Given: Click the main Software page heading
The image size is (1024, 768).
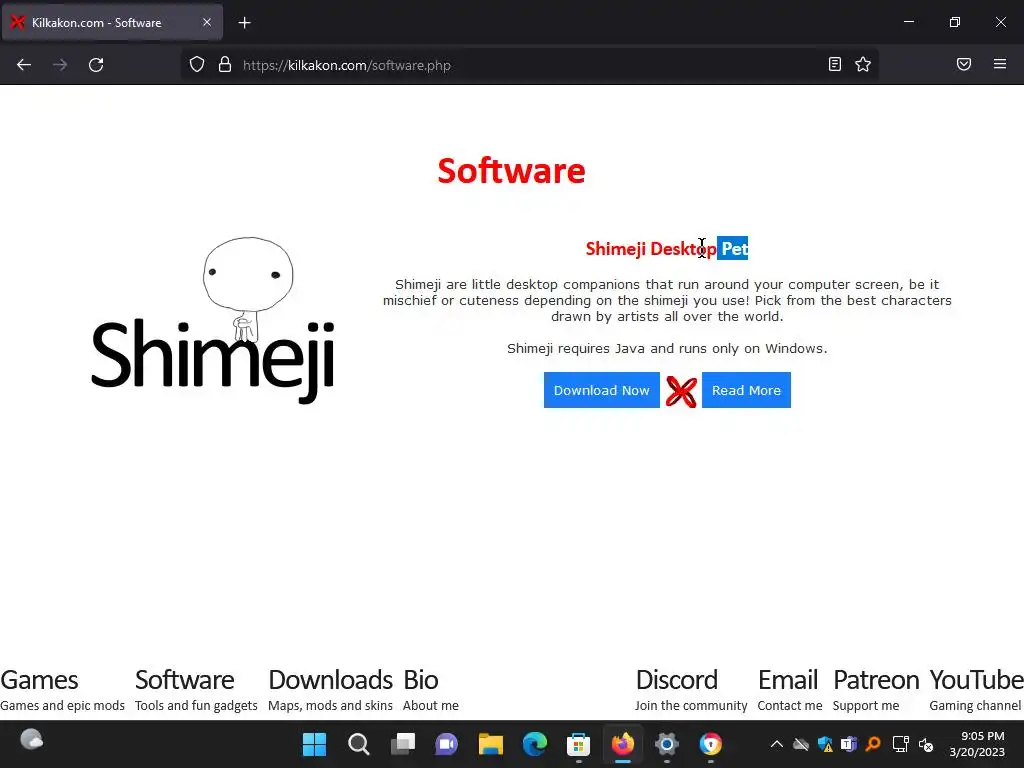Looking at the screenshot, I should coord(511,170).
